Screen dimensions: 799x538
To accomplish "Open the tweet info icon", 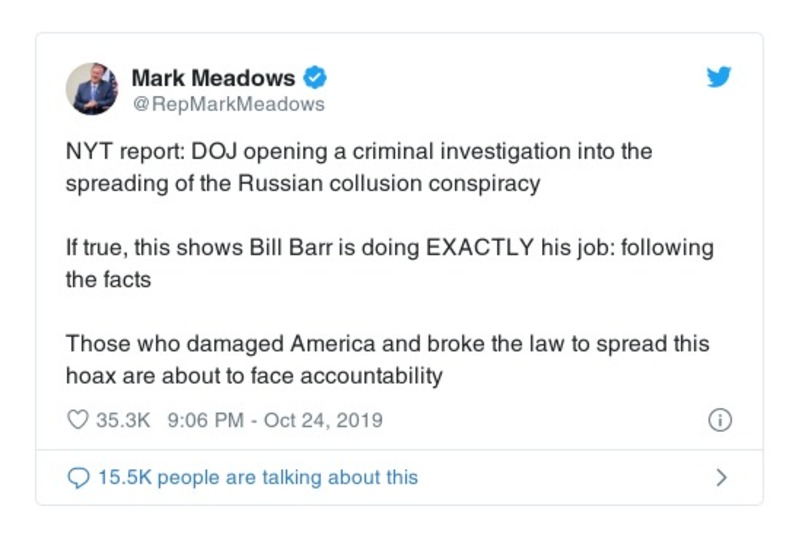I will [719, 420].
